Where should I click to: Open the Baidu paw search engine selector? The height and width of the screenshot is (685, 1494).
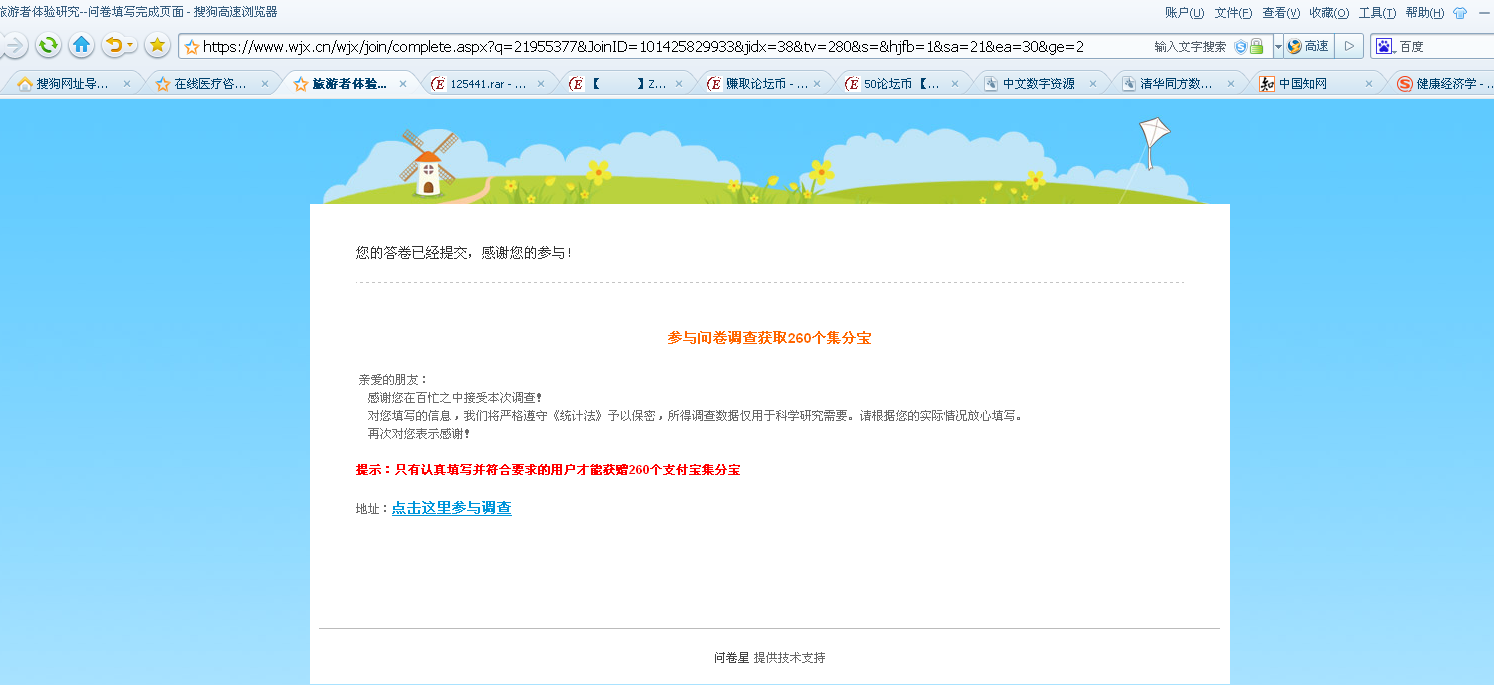[1385, 46]
